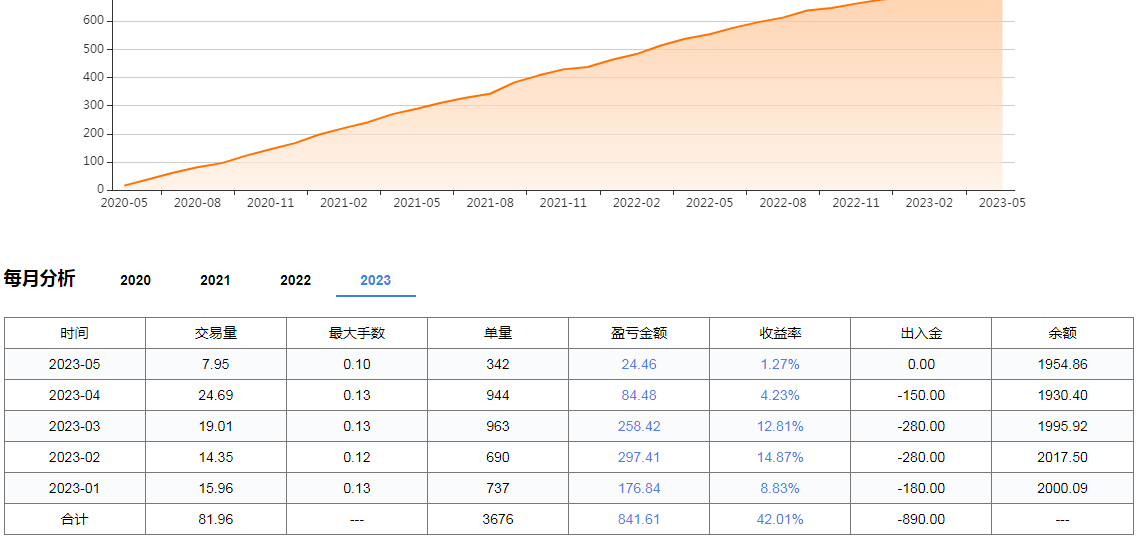Switch to the 2021 monthly analysis tab
1140x538 pixels.
[215, 281]
